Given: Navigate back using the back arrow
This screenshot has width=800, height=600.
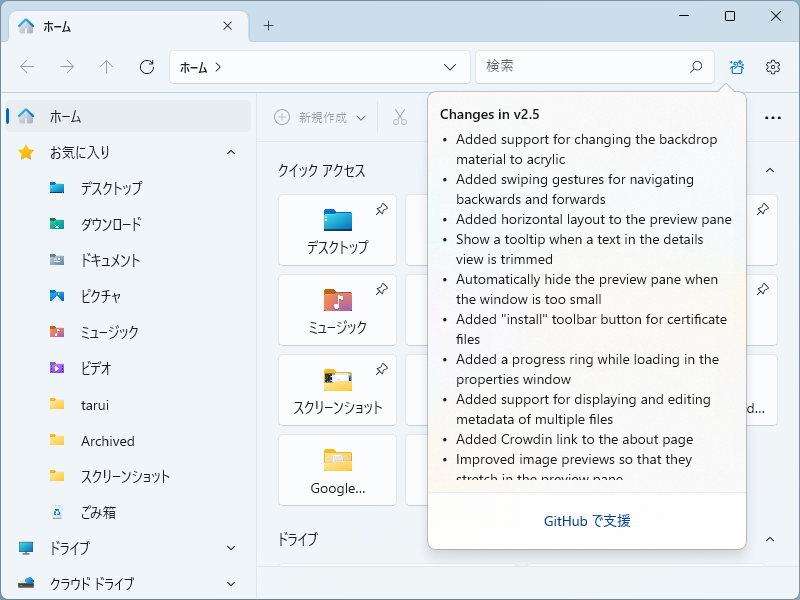Looking at the screenshot, I should 27,66.
